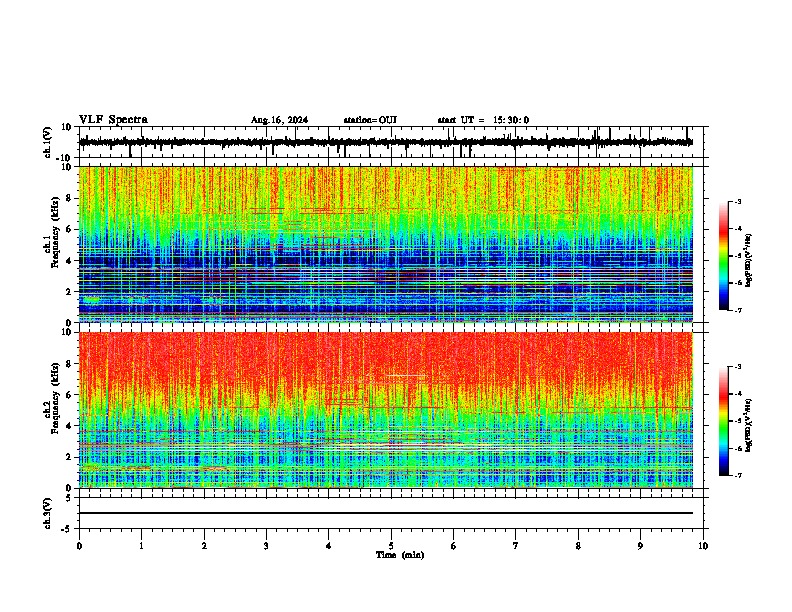Screen dimensions: 792x612
Task: Click the time axis tick label '8'
Action: click(578, 546)
